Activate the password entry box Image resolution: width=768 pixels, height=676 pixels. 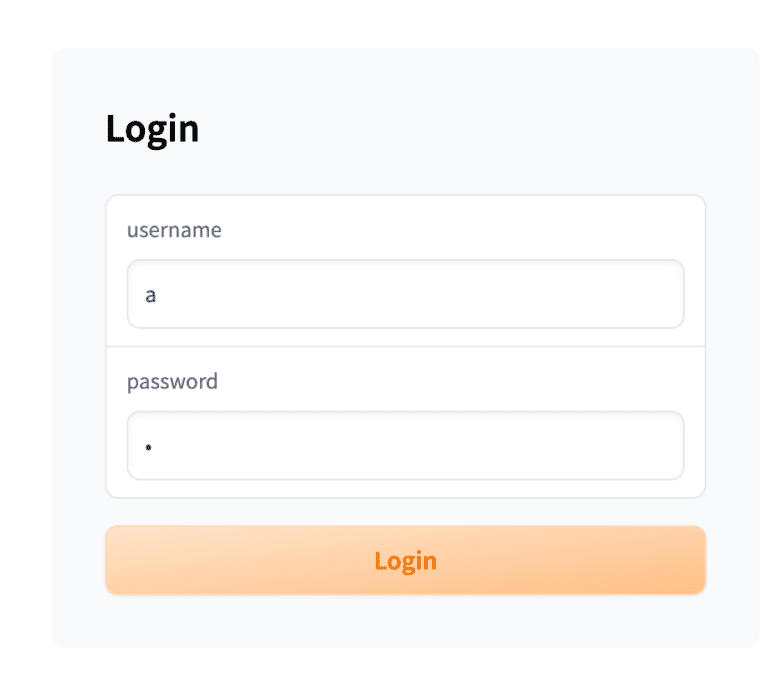pyautogui.click(x=405, y=445)
